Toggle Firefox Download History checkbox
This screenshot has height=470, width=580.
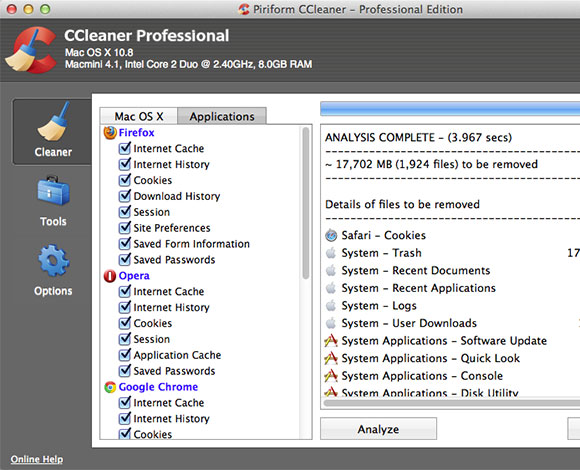click(125, 196)
